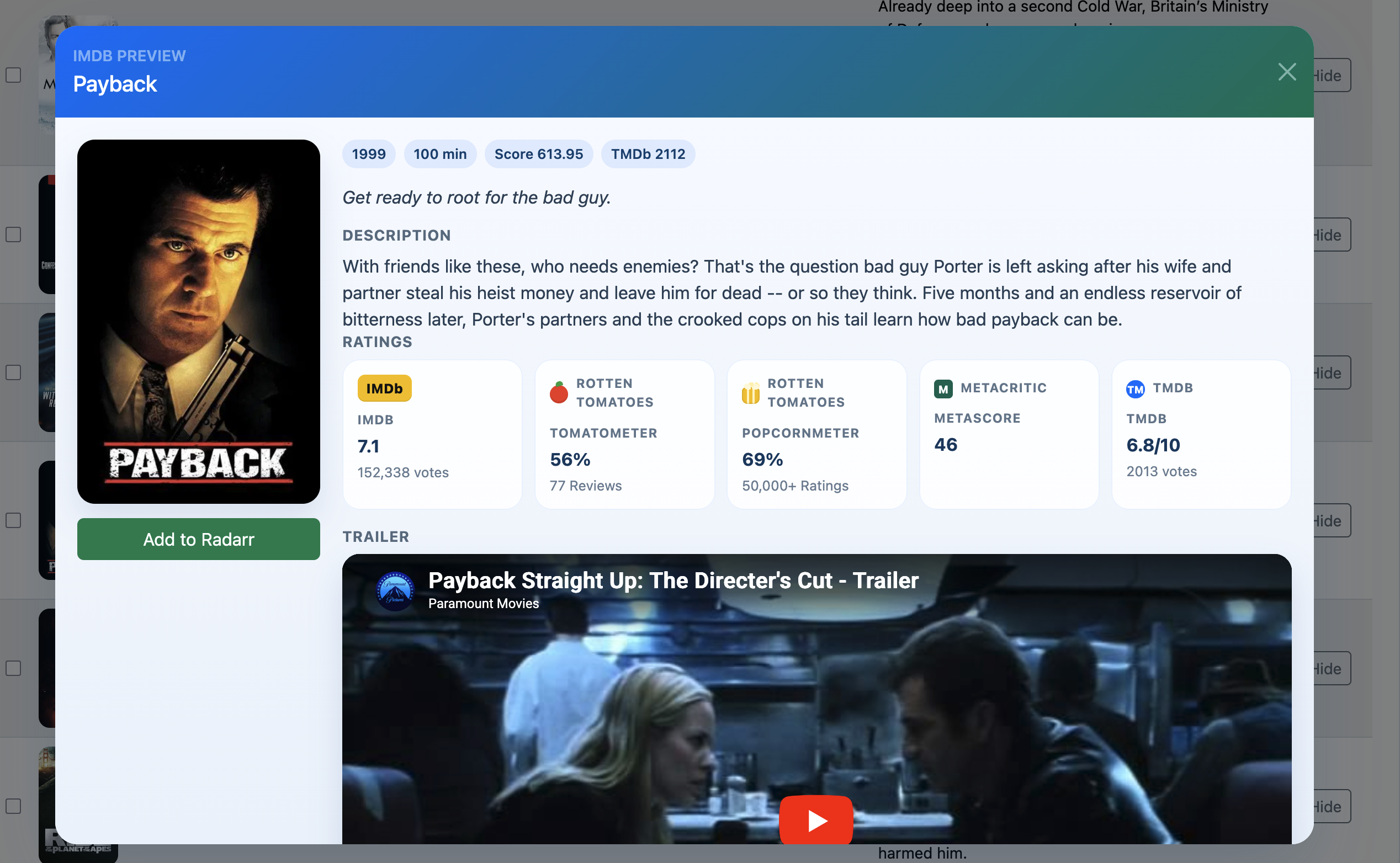Click the Rotten Tomatoes popcorn icon
The height and width of the screenshot is (863, 1400).
pos(750,393)
